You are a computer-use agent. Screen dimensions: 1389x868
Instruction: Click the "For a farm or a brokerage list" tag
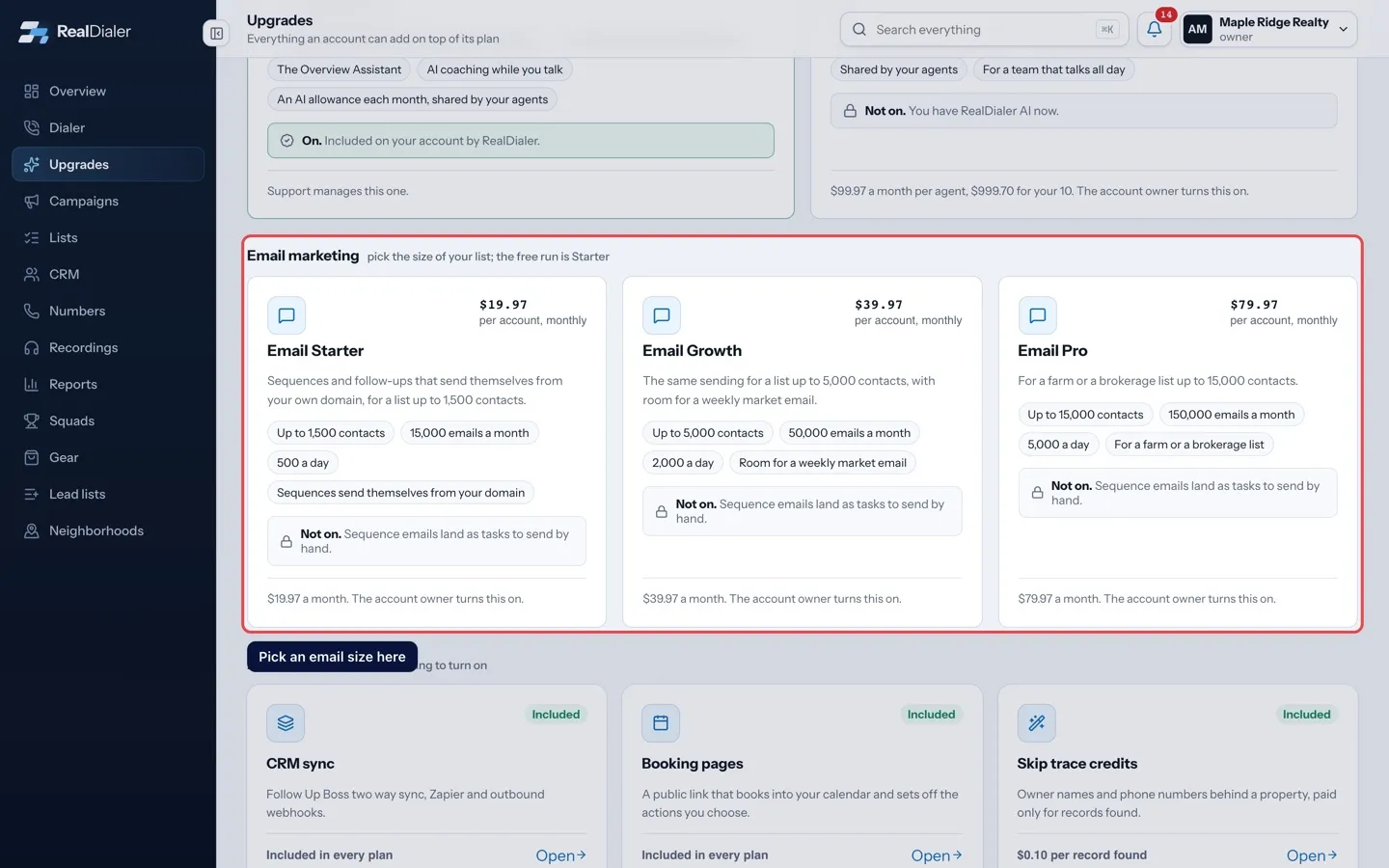click(x=1188, y=445)
